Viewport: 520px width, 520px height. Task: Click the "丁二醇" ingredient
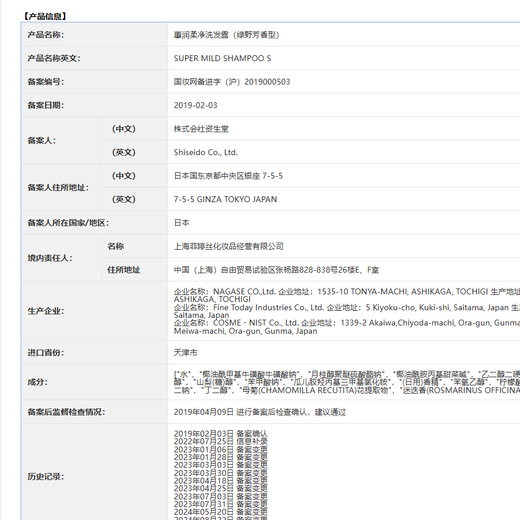[217, 390]
